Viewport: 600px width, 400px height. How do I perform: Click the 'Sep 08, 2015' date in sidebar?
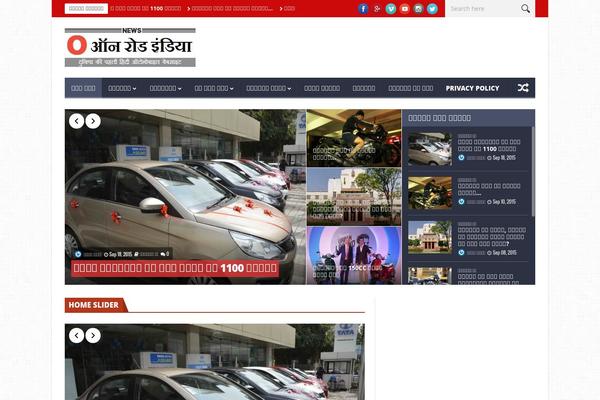pyautogui.click(x=504, y=253)
